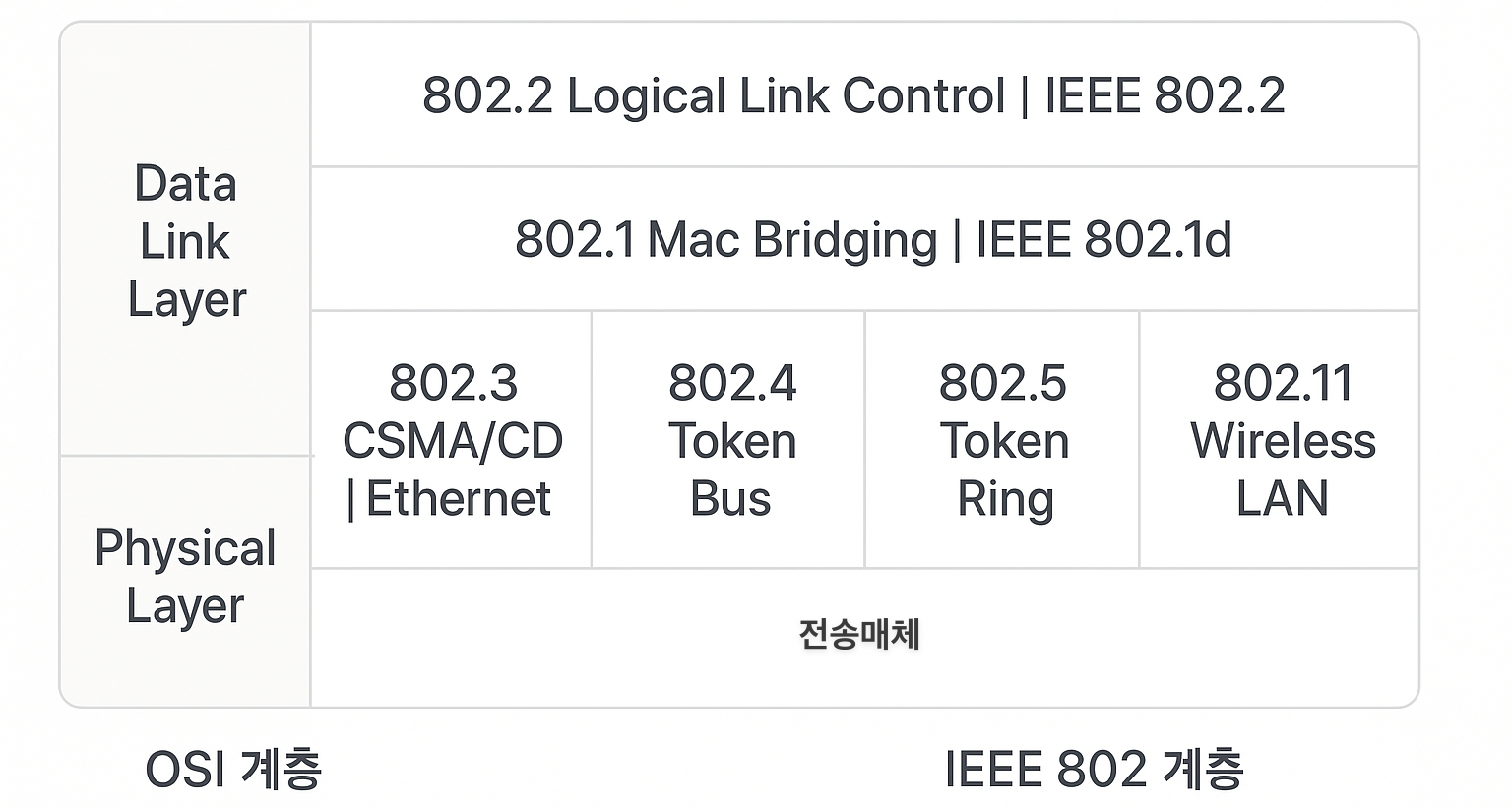Click the word Wireless
Image resolution: width=1512 pixels, height=808 pixels.
pyautogui.click(x=1283, y=441)
